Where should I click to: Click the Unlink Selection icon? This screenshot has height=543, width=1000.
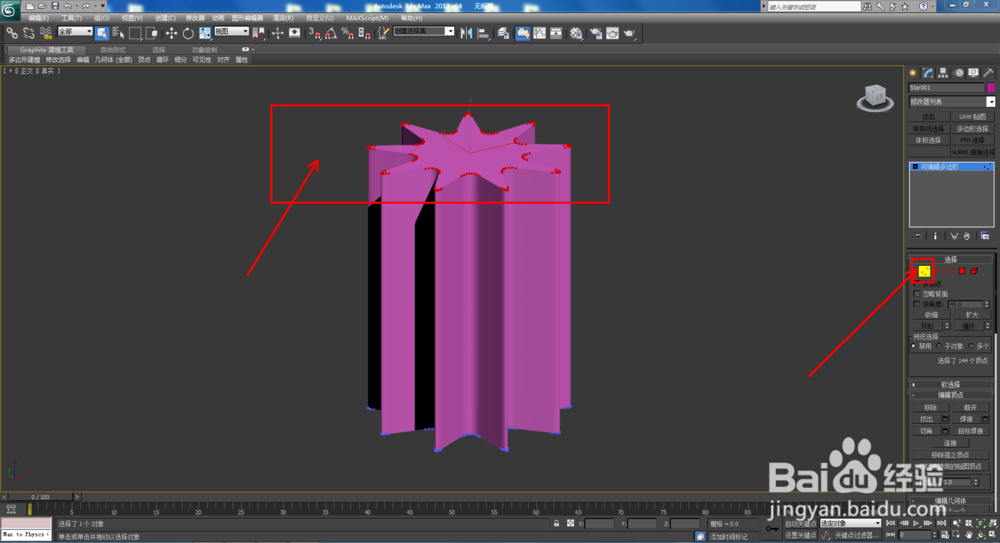tap(29, 33)
